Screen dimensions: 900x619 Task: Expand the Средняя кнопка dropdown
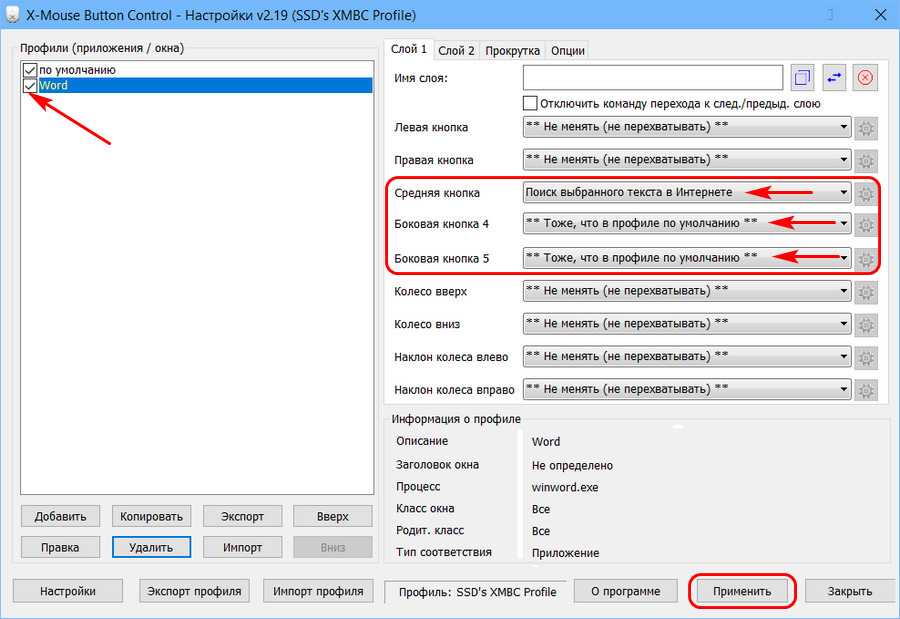843,192
